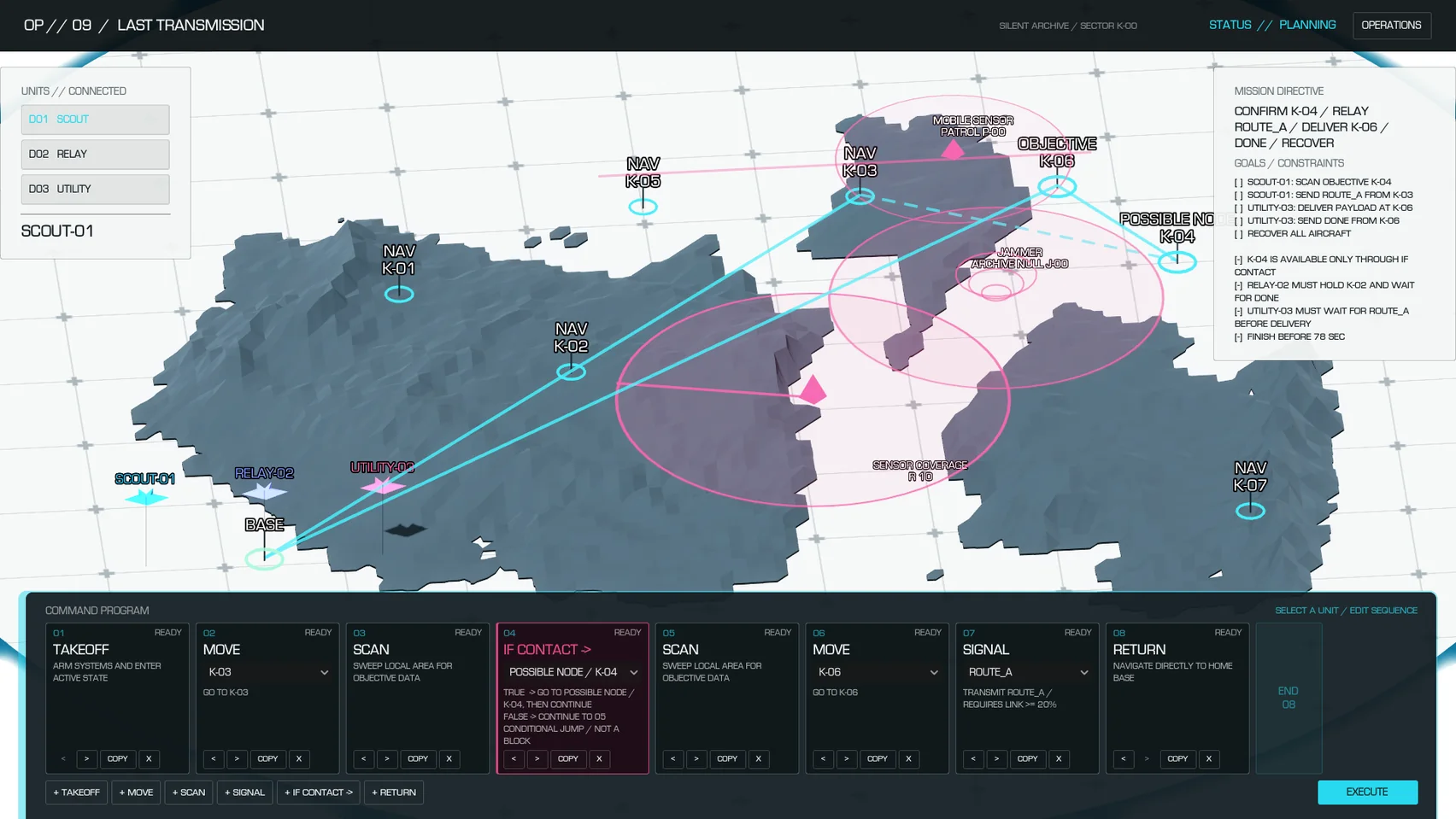1456x819 pixels.
Task: Select D03 UTILITY in units list
Action: click(x=95, y=190)
